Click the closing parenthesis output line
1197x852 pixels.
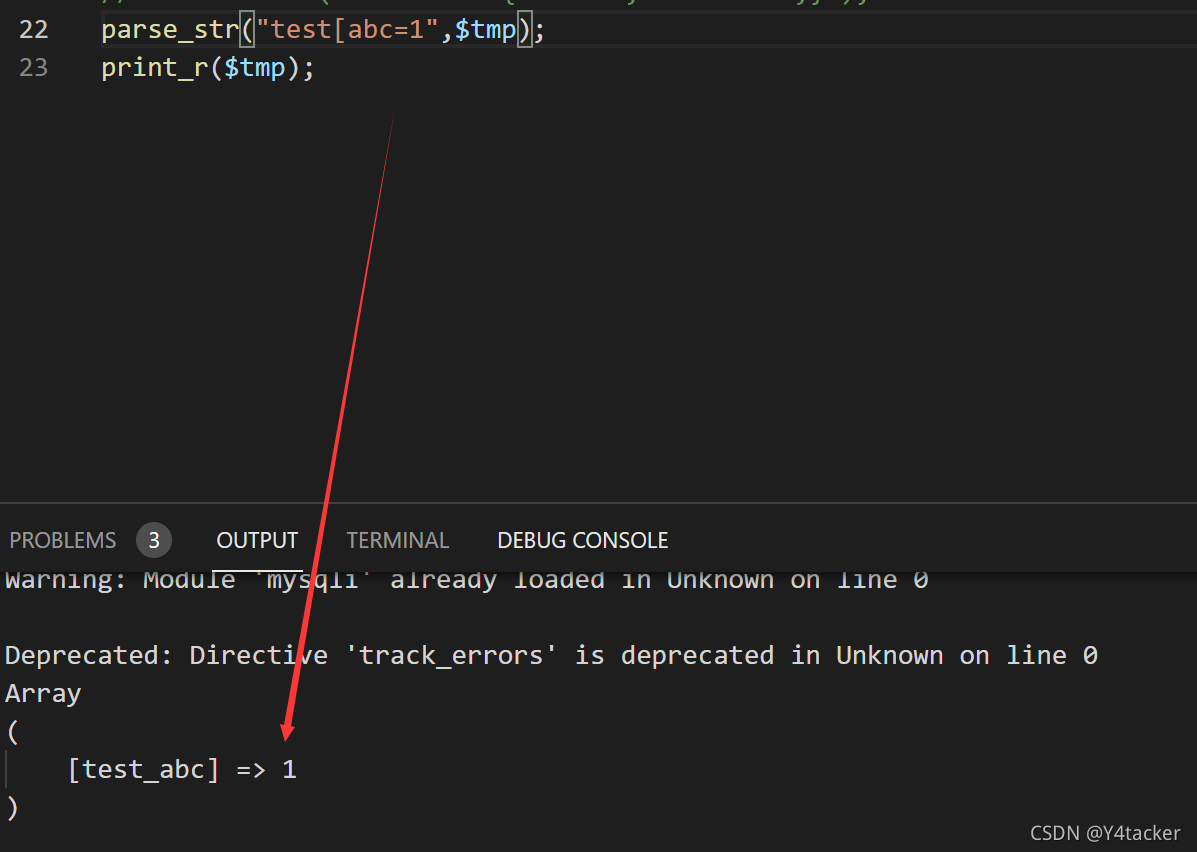[x=12, y=808]
